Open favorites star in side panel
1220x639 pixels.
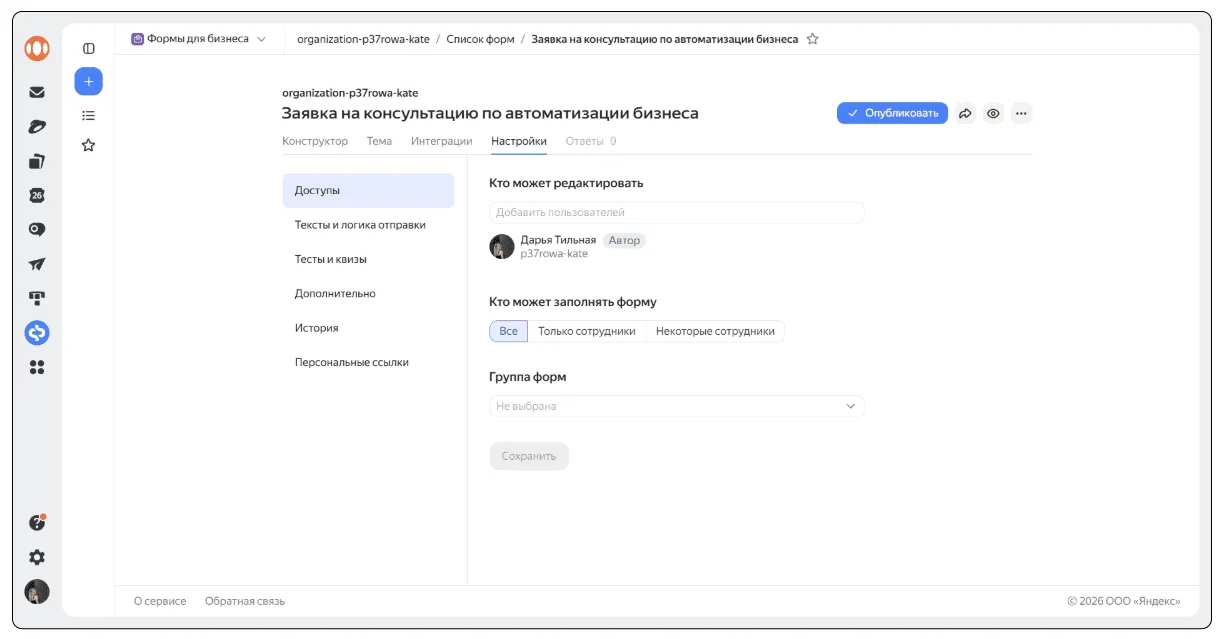[x=88, y=145]
